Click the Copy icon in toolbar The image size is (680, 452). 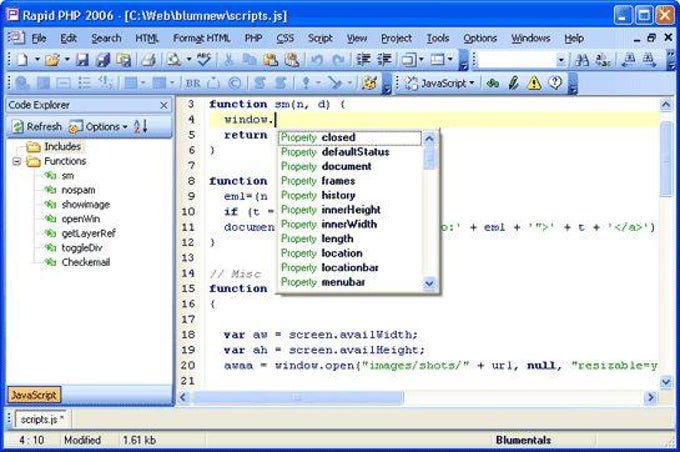pyautogui.click(x=249, y=60)
